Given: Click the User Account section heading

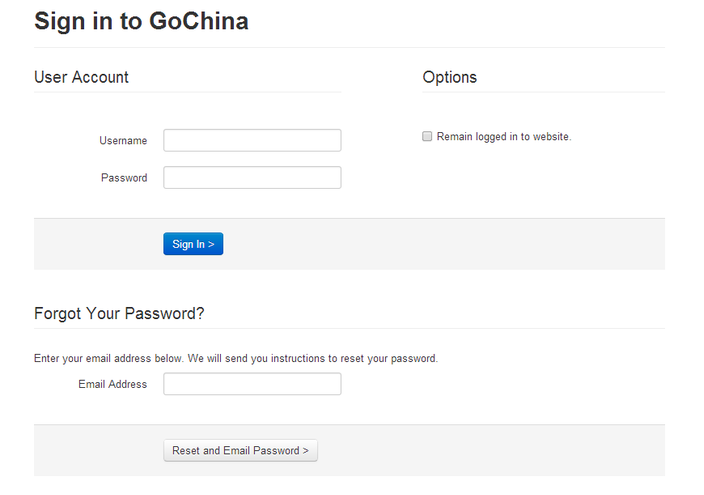Looking at the screenshot, I should coord(81,77).
